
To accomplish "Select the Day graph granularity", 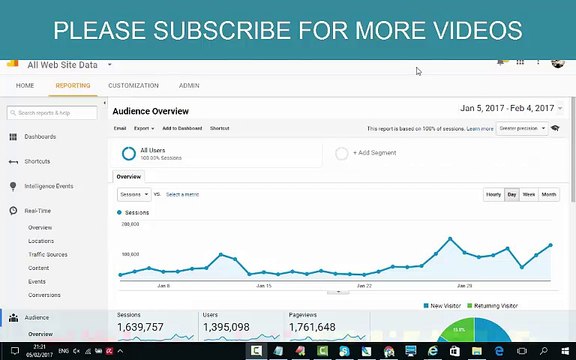I will [512, 195].
